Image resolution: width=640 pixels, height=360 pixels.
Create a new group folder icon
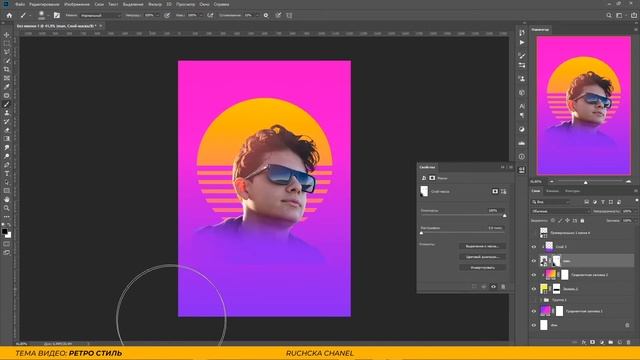click(x=611, y=342)
